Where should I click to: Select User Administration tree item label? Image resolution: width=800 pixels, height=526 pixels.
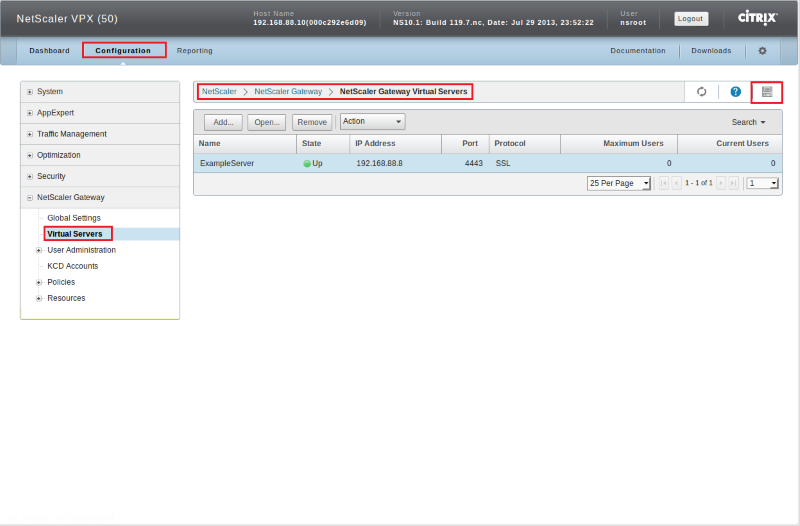(82, 250)
